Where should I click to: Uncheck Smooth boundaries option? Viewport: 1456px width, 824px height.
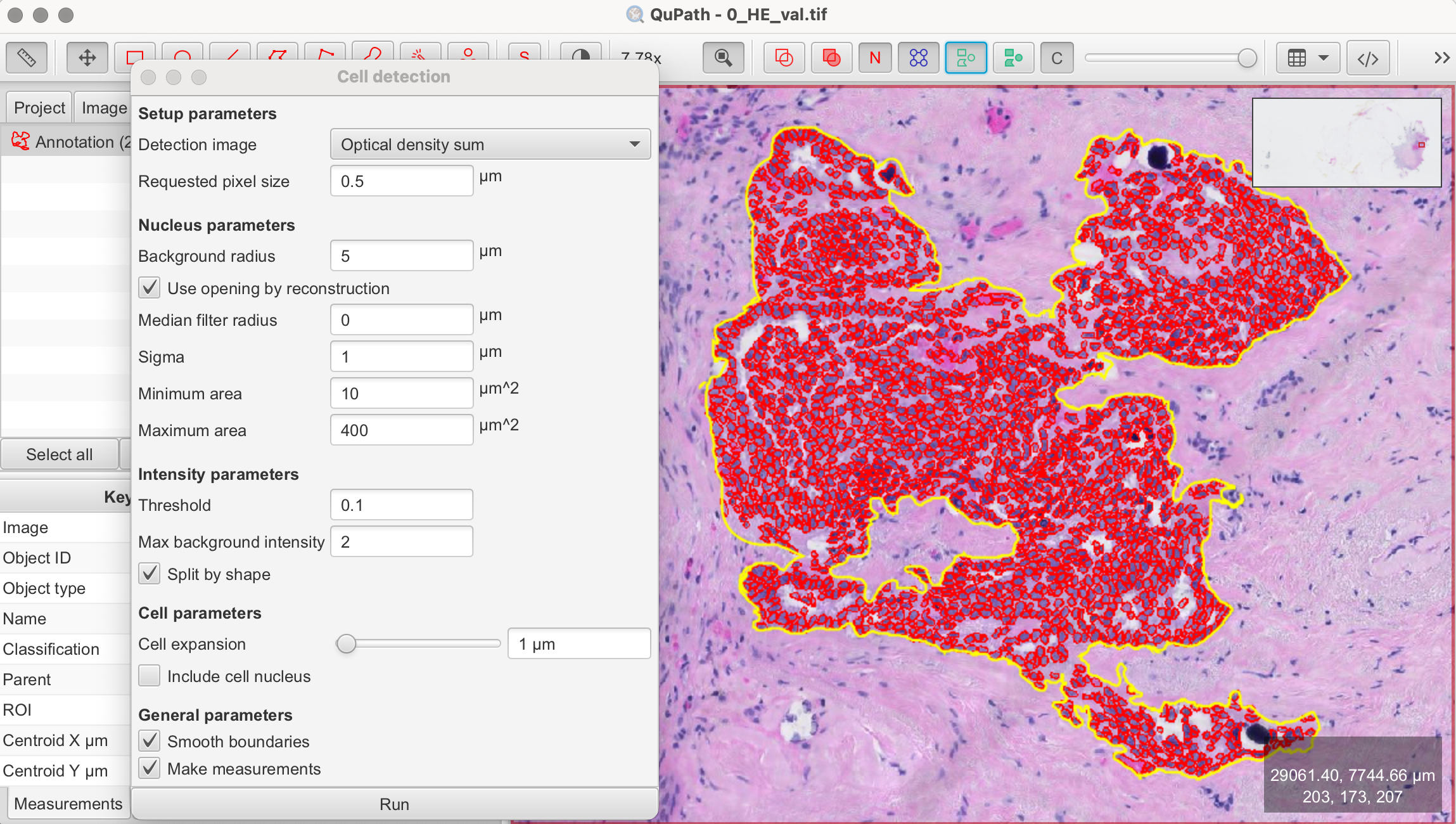[x=150, y=741]
